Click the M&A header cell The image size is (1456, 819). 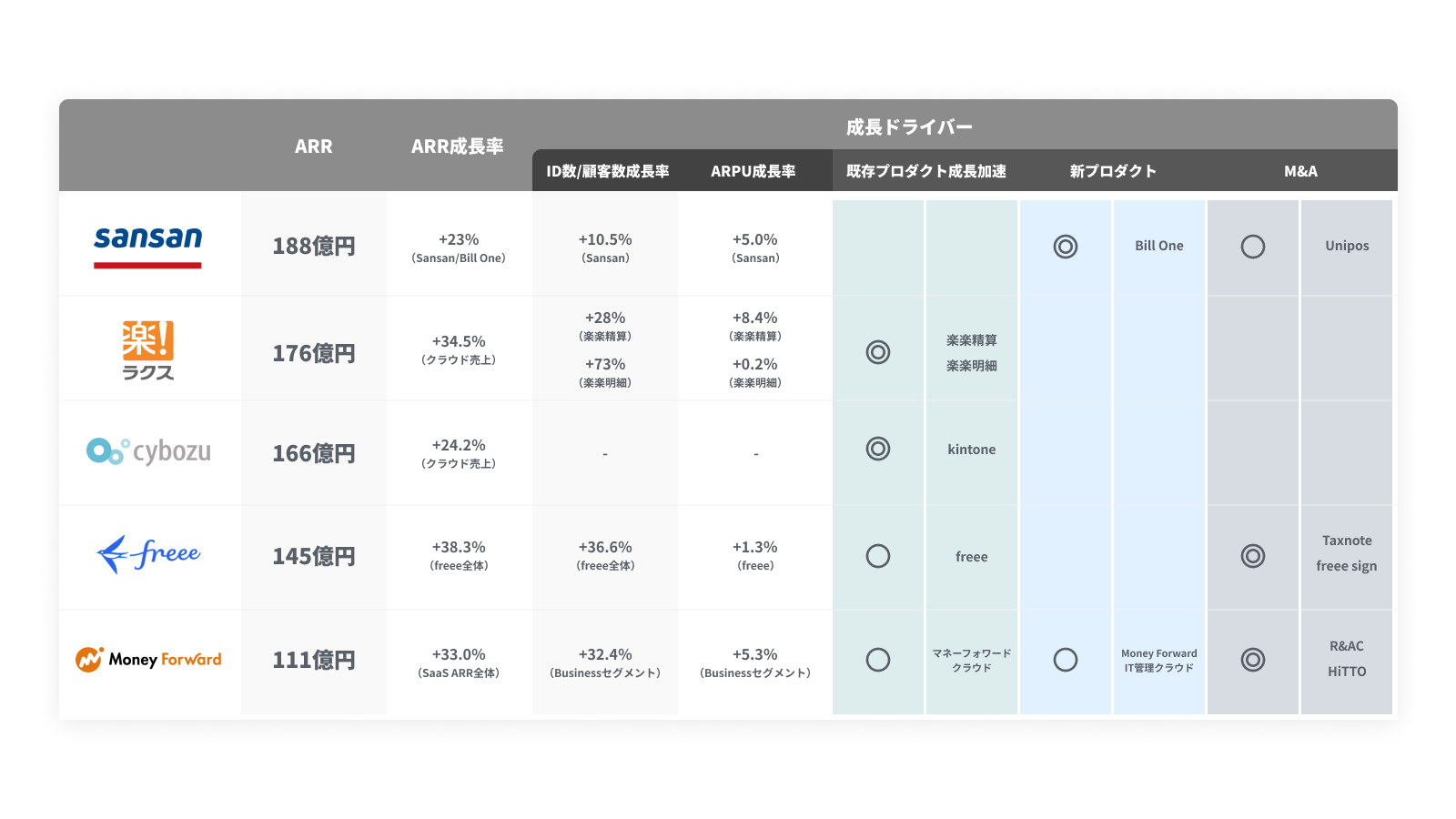1299,170
